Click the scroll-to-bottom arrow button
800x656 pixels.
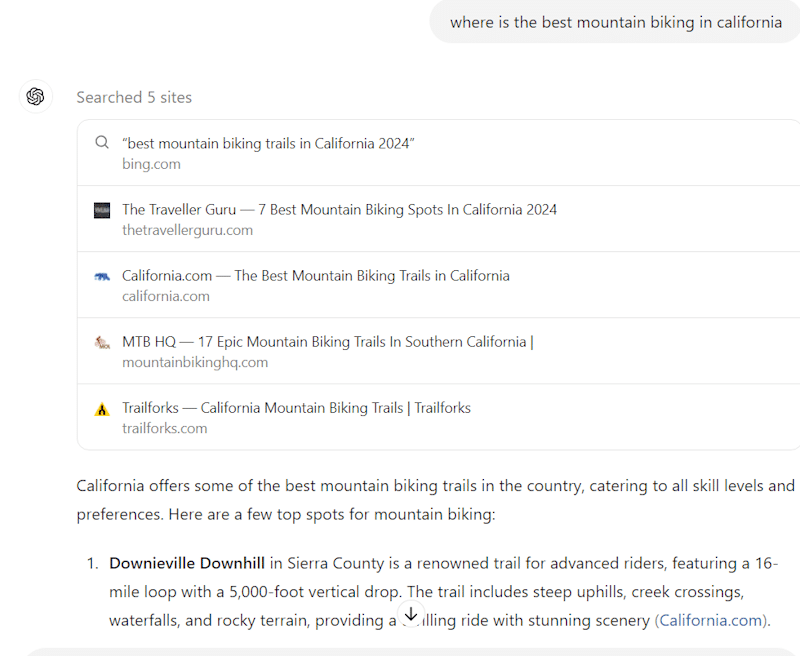[x=411, y=614]
